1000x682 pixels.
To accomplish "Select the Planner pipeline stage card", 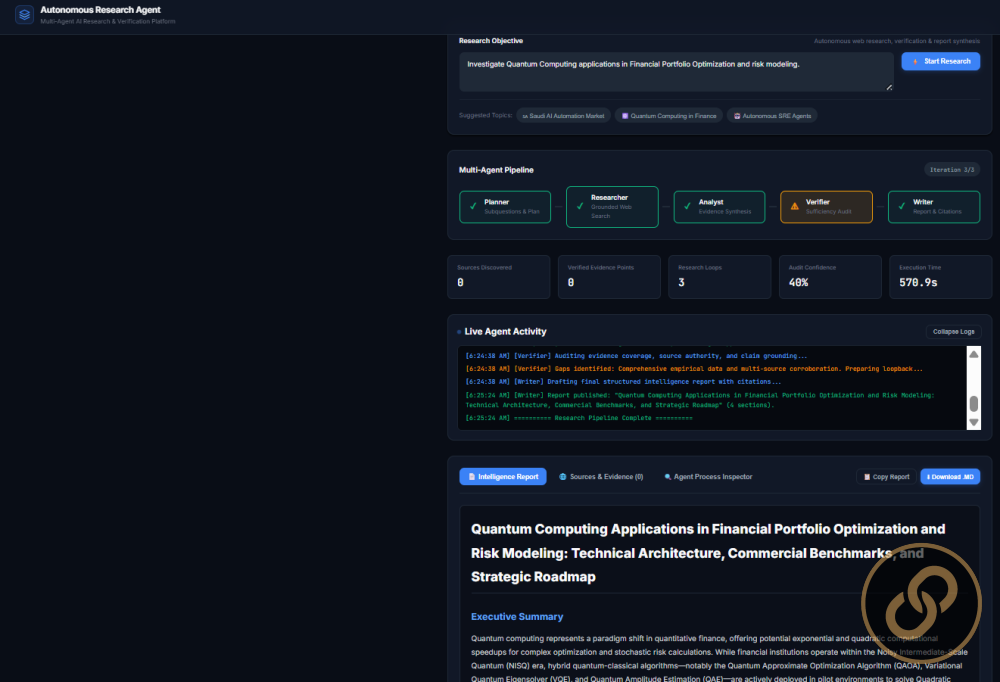I will [505, 207].
